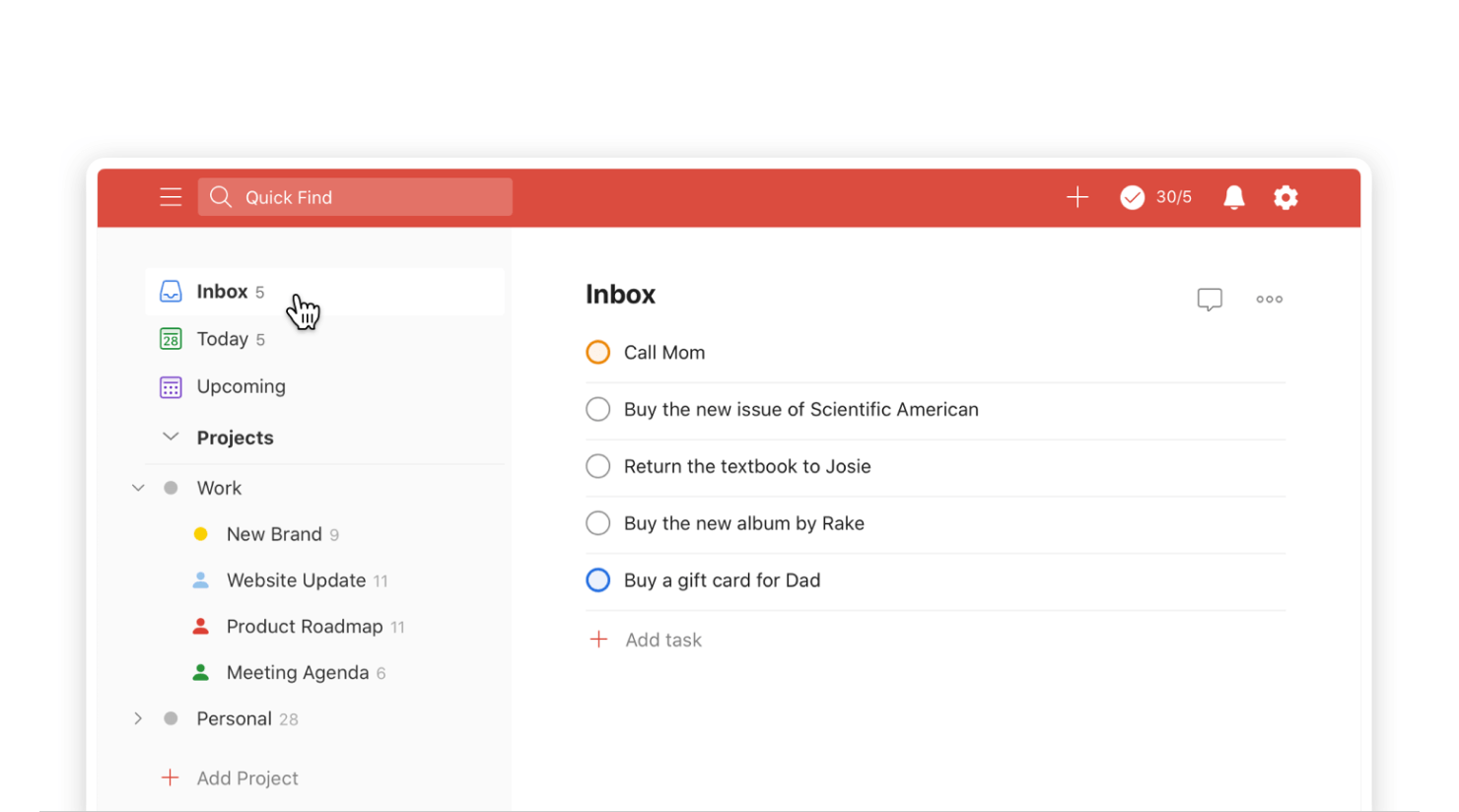Open Inbox comments speech bubble
The image size is (1459, 812).
1210,299
